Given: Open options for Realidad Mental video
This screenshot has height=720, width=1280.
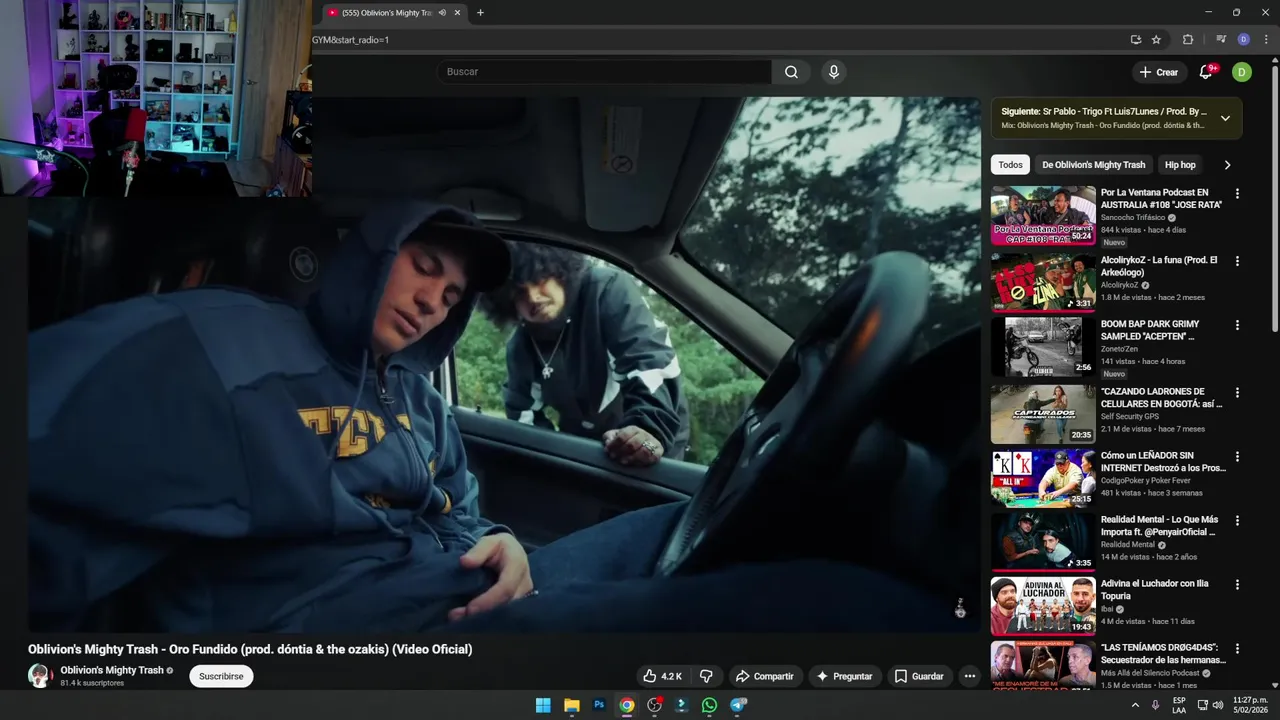Looking at the screenshot, I should pos(1237,521).
